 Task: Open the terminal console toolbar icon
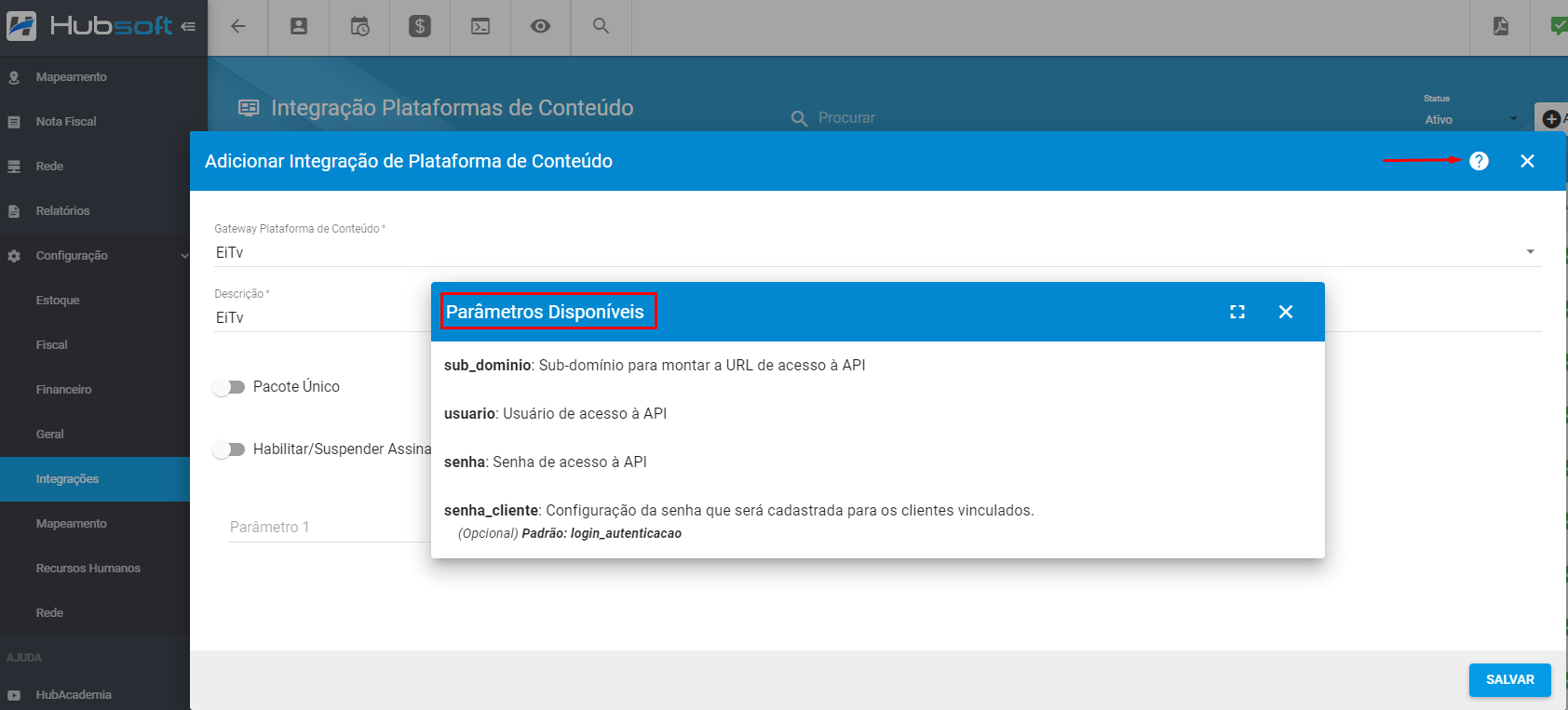point(480,26)
